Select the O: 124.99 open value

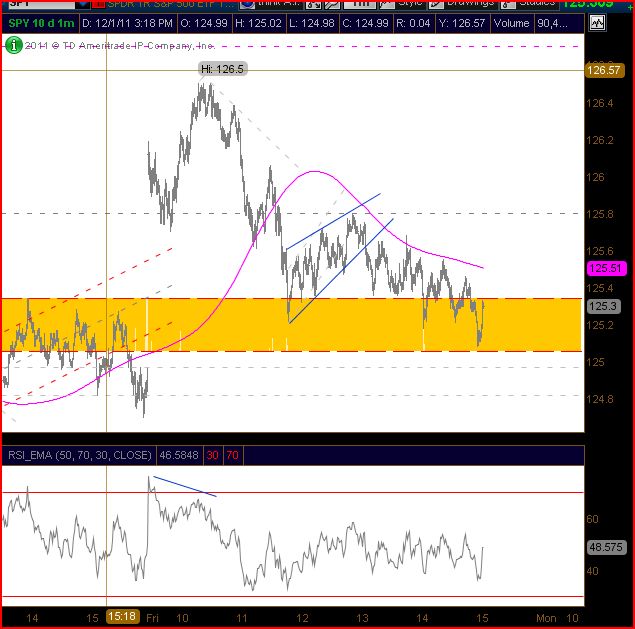point(204,23)
